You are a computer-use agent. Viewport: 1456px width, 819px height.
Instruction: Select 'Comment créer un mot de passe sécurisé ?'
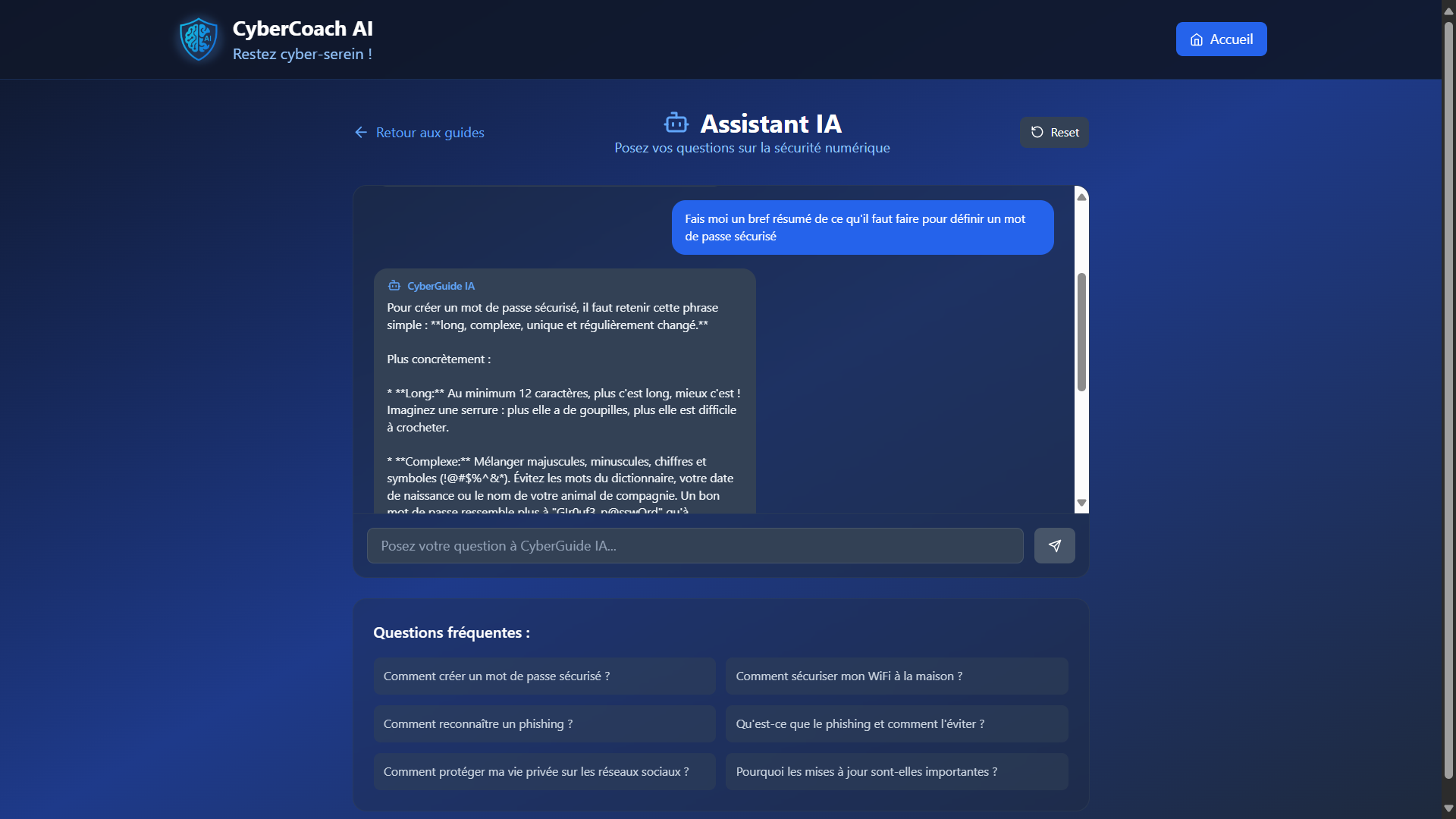pos(544,676)
